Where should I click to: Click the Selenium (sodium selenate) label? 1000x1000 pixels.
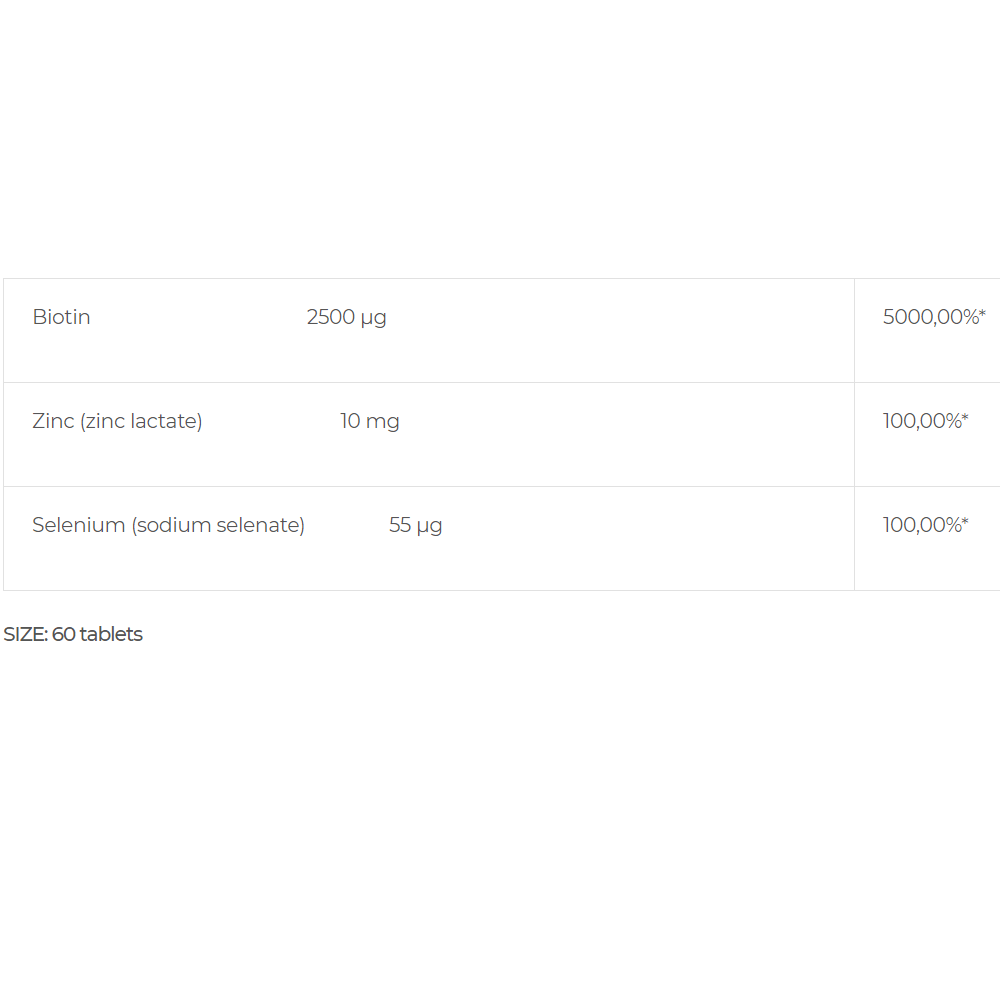168,526
